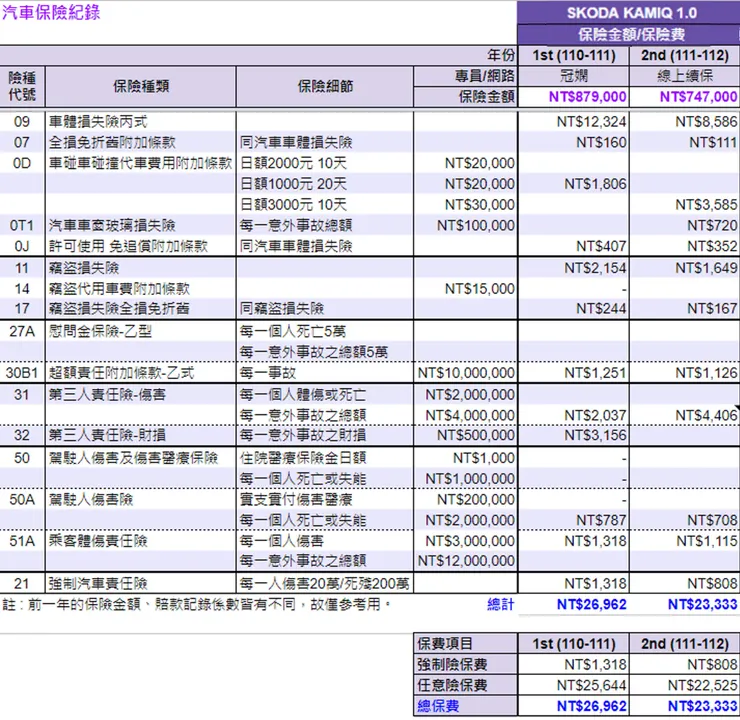Viewport: 740px width, 720px height.
Task: Select the 每一個人死亡5萬 detail cell
Action: (325, 331)
